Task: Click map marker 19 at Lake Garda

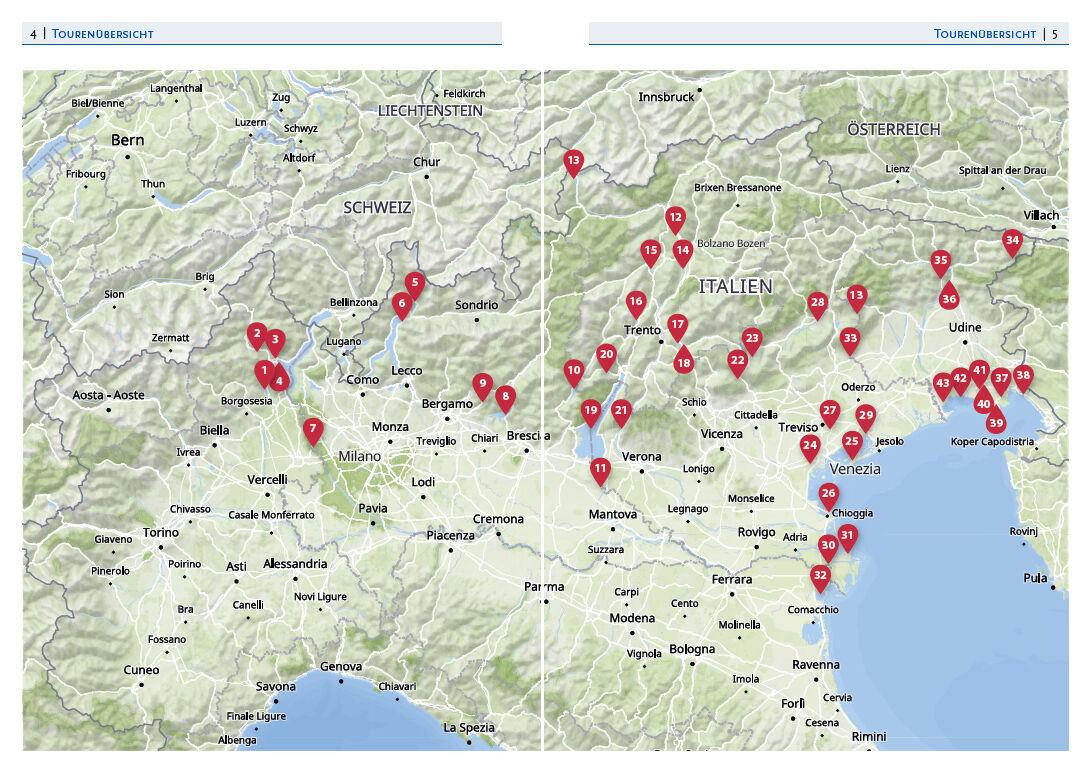Action: click(x=590, y=410)
